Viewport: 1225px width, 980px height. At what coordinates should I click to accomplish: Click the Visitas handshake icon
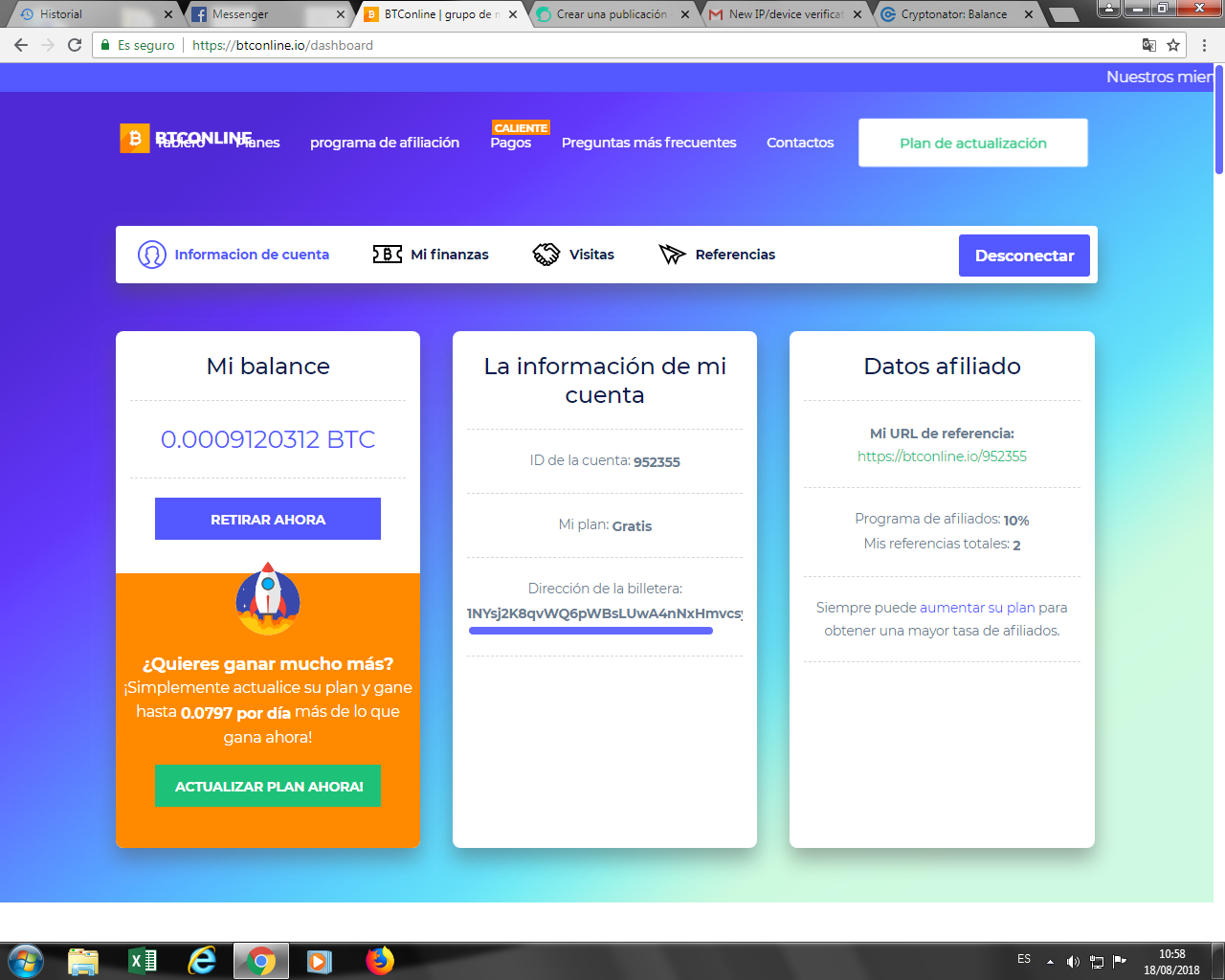click(x=546, y=255)
